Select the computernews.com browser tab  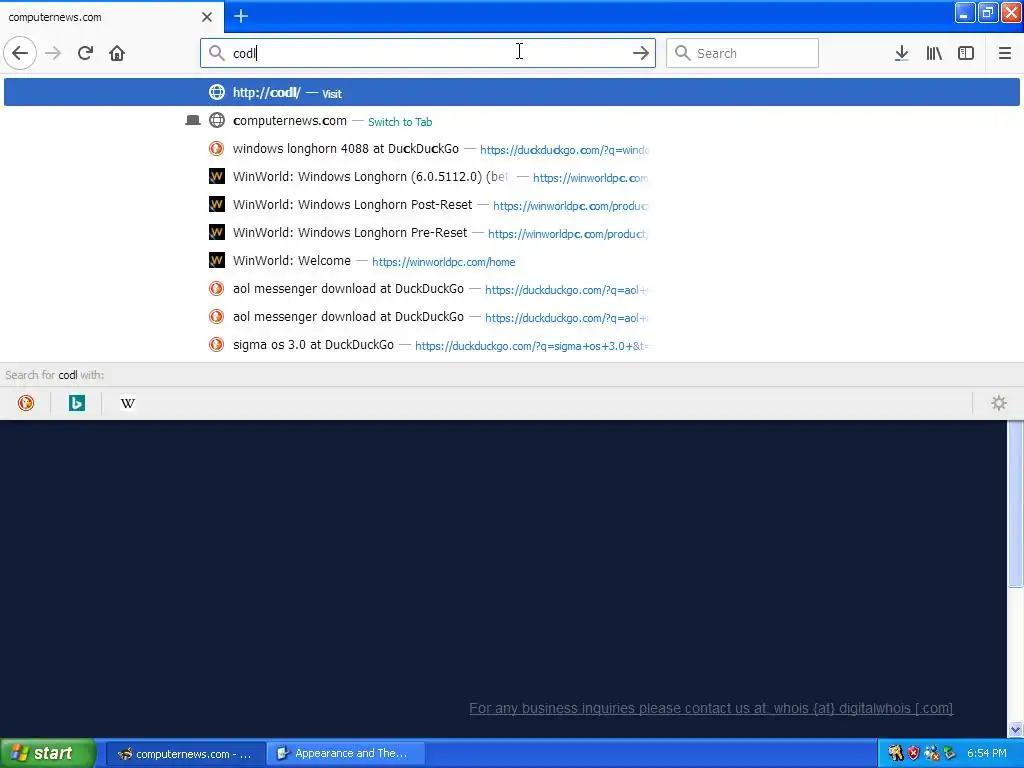coord(112,16)
